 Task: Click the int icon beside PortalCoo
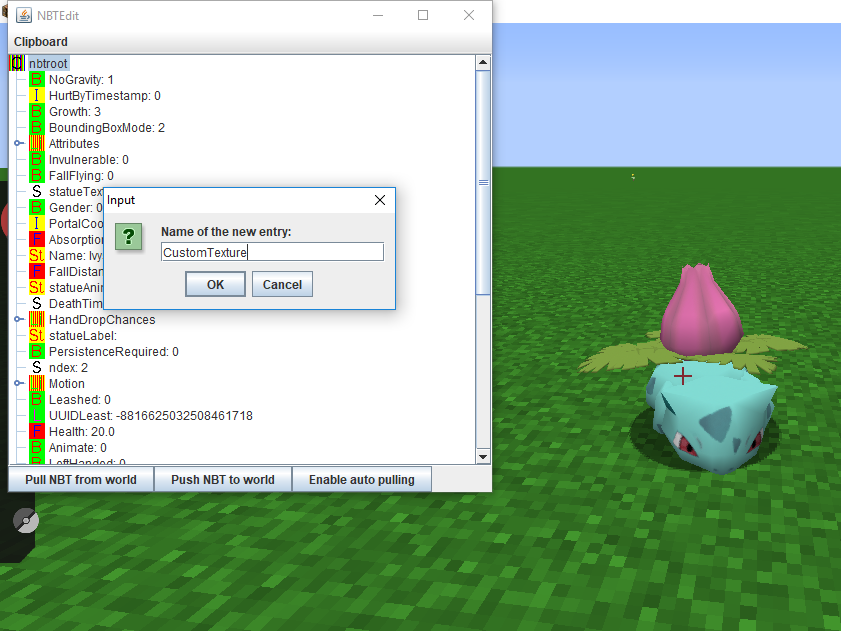click(36, 223)
